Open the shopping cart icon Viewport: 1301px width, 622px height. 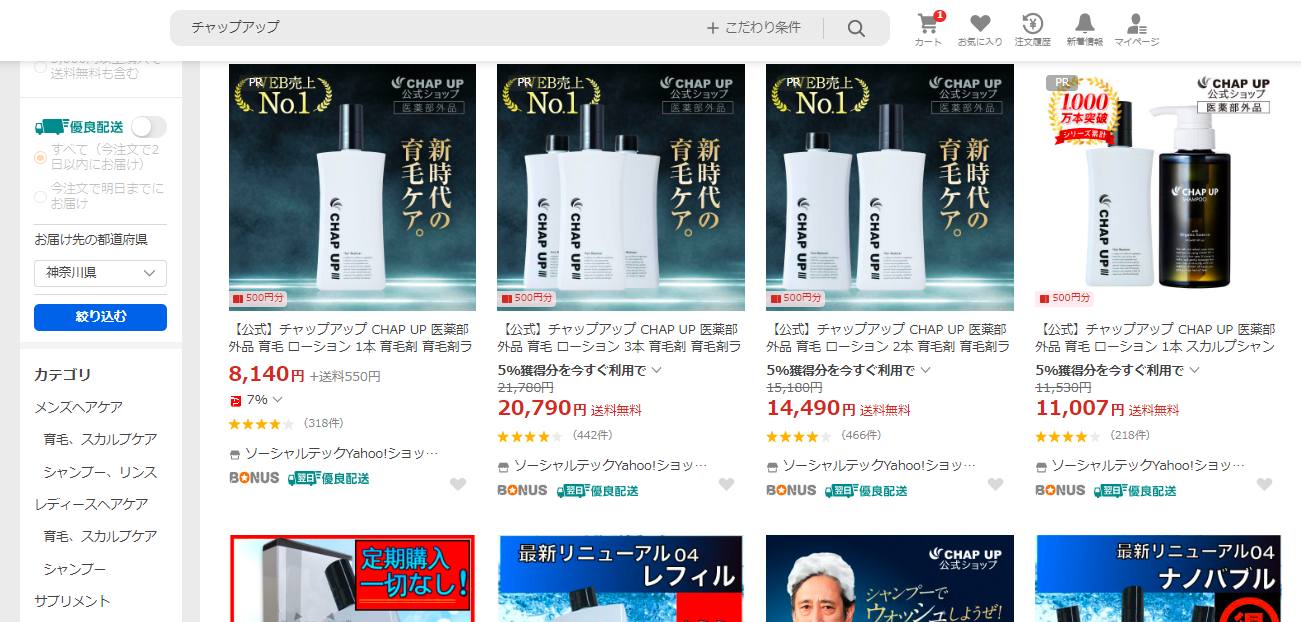click(928, 24)
